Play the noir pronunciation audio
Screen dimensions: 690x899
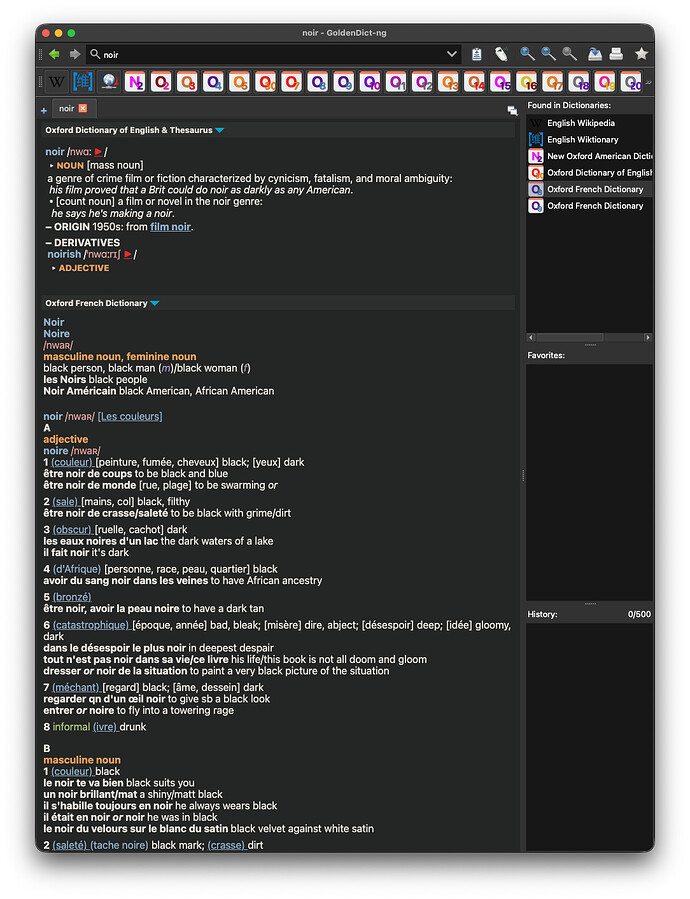98,152
